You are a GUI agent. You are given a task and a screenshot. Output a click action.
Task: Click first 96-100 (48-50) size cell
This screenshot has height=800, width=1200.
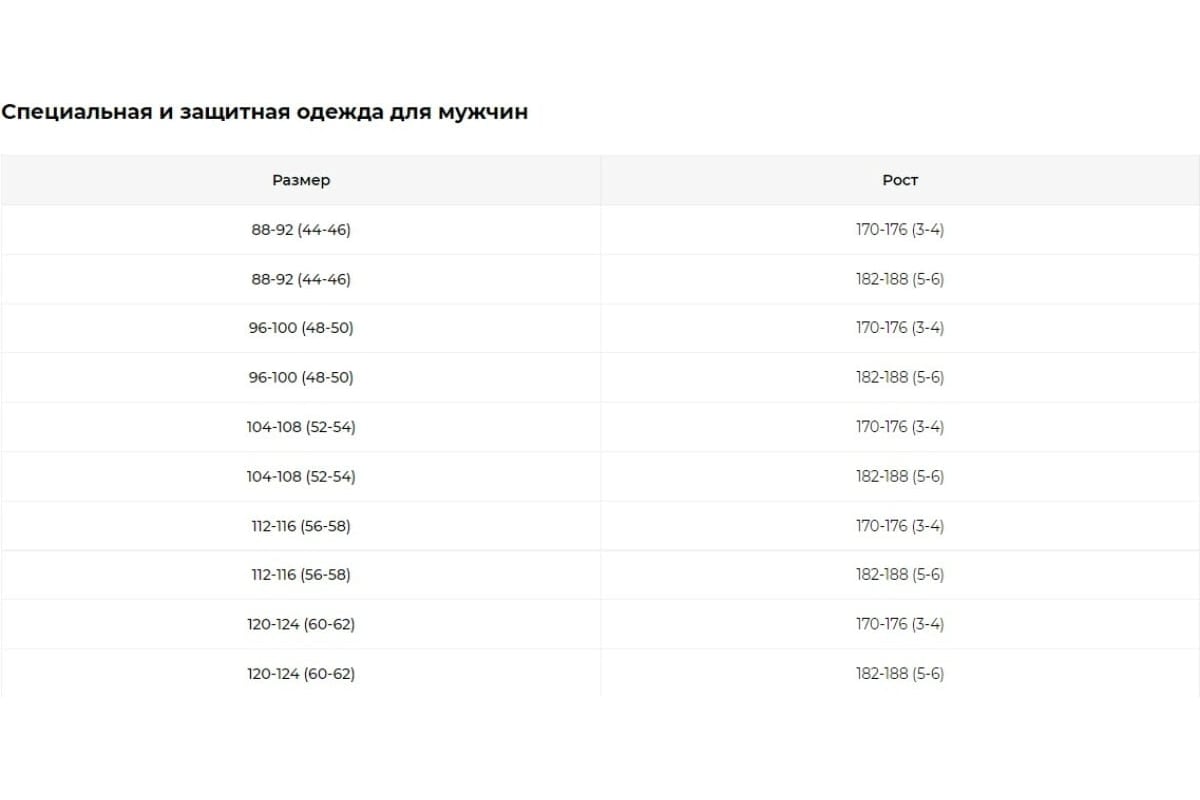point(301,328)
